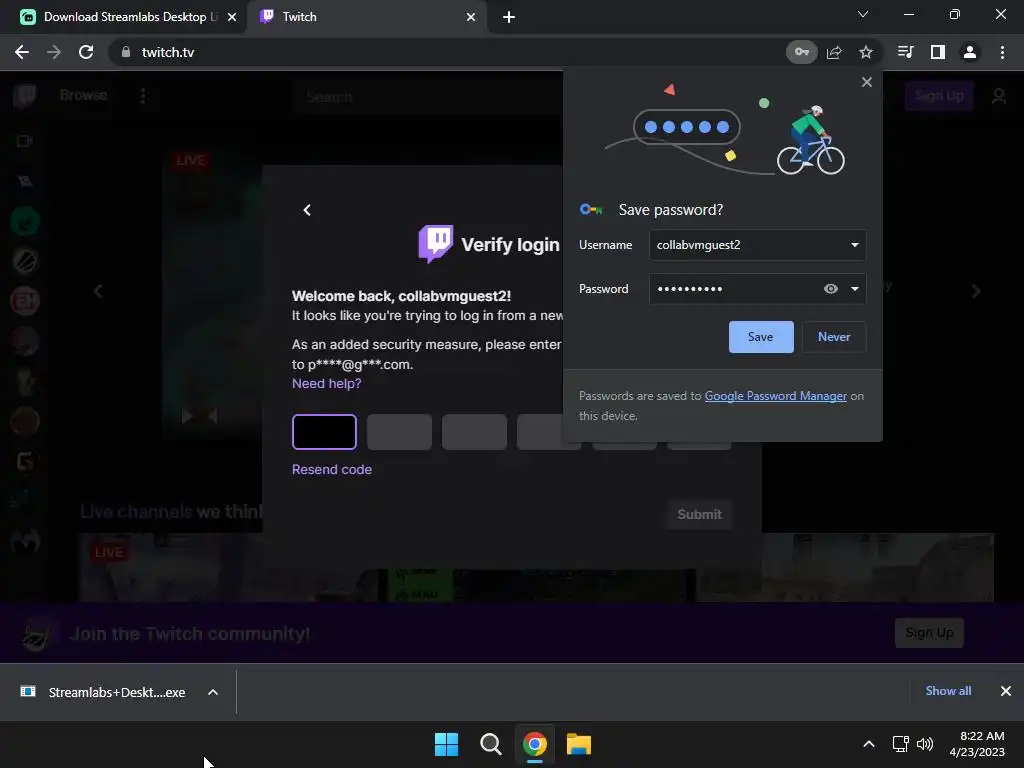Open the Windows Start menu
This screenshot has width=1024, height=768.
click(447, 744)
